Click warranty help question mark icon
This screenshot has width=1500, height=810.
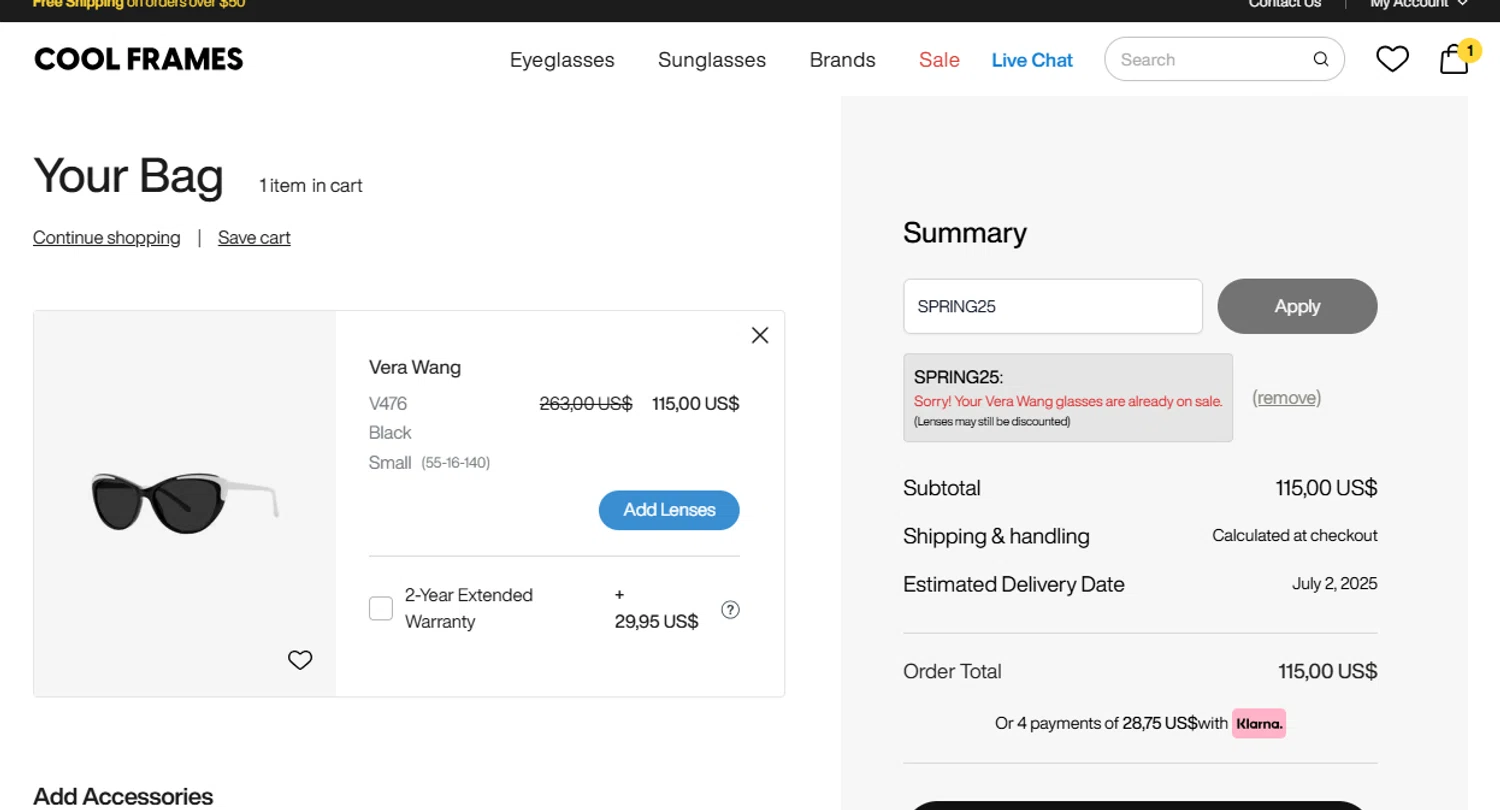coord(730,609)
